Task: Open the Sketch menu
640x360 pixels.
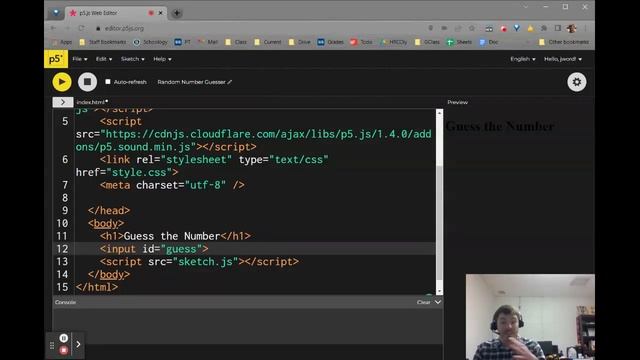Action: pos(132,59)
